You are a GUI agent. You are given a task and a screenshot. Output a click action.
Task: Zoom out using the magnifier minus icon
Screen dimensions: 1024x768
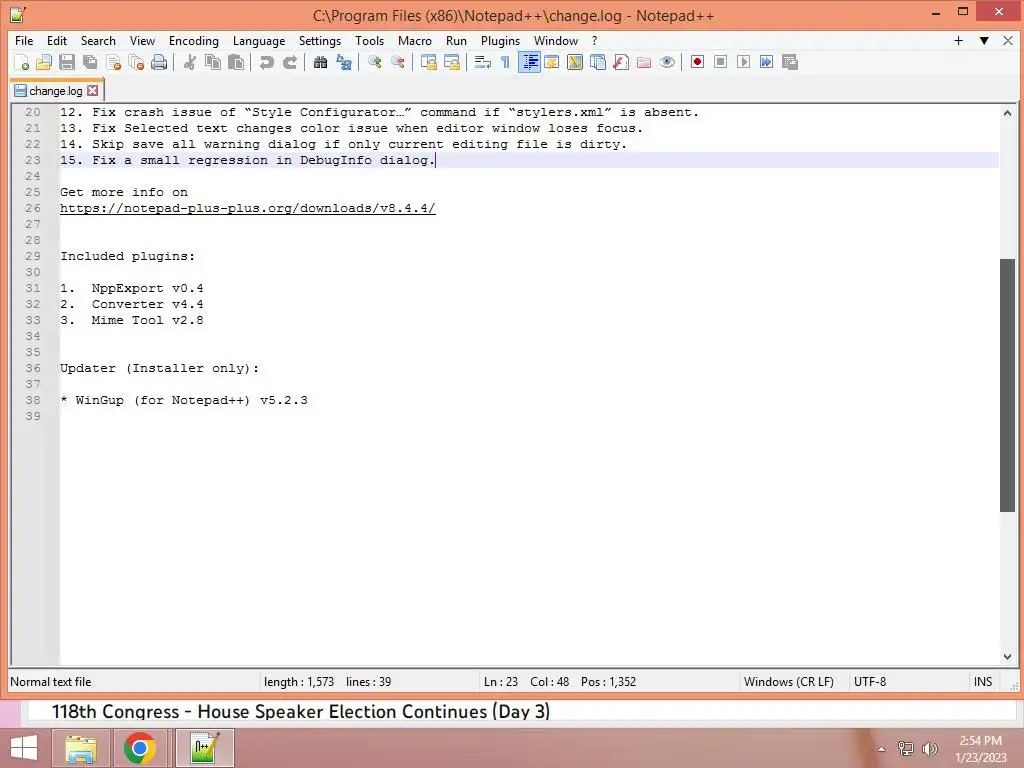(x=397, y=62)
